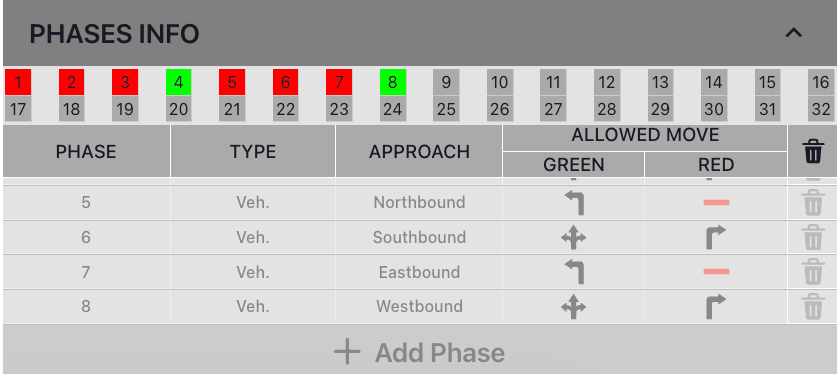This screenshot has width=838, height=376.
Task: Delete phase 8 using its trash icon
Action: pos(812,307)
